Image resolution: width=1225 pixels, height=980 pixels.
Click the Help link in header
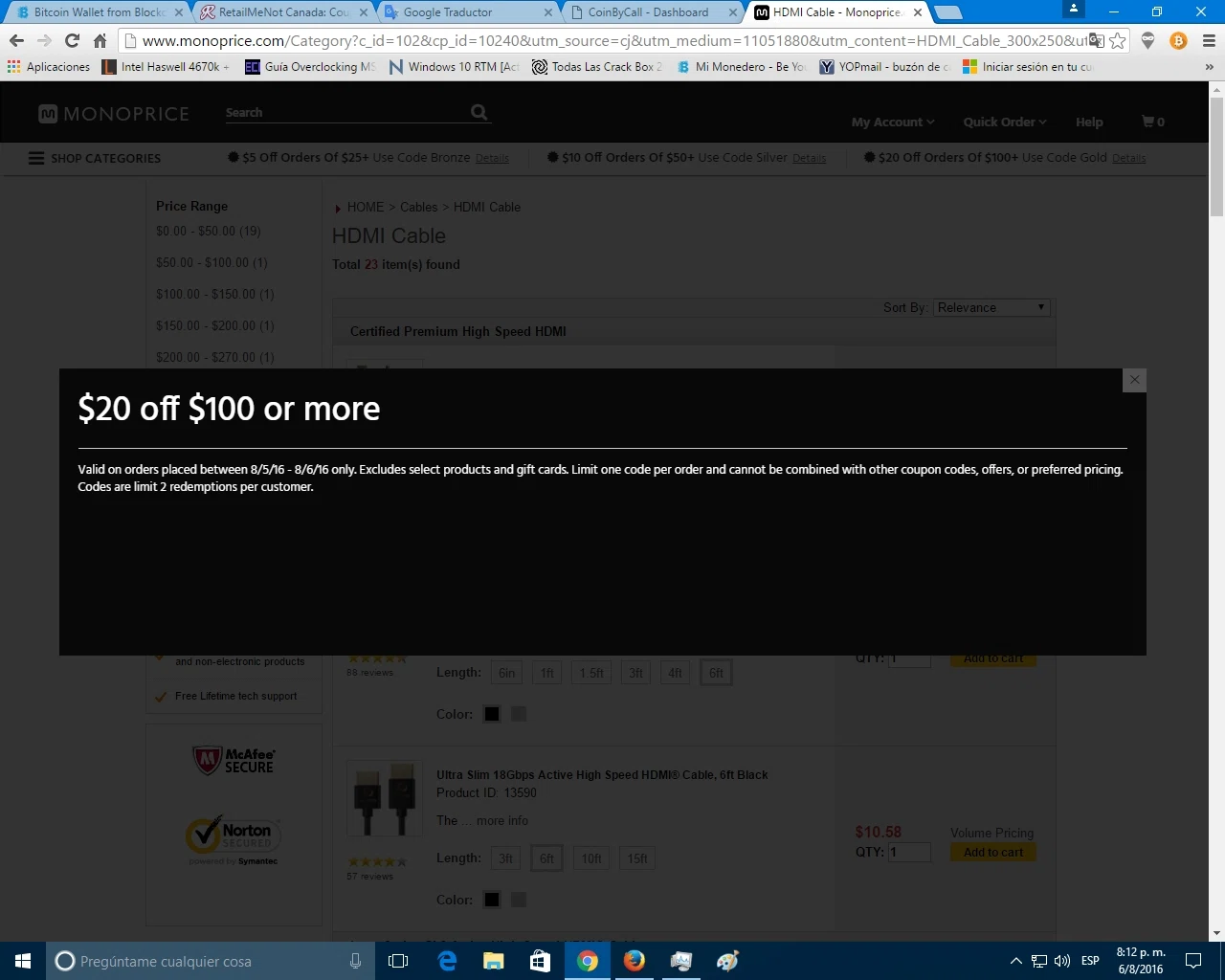pos(1089,122)
